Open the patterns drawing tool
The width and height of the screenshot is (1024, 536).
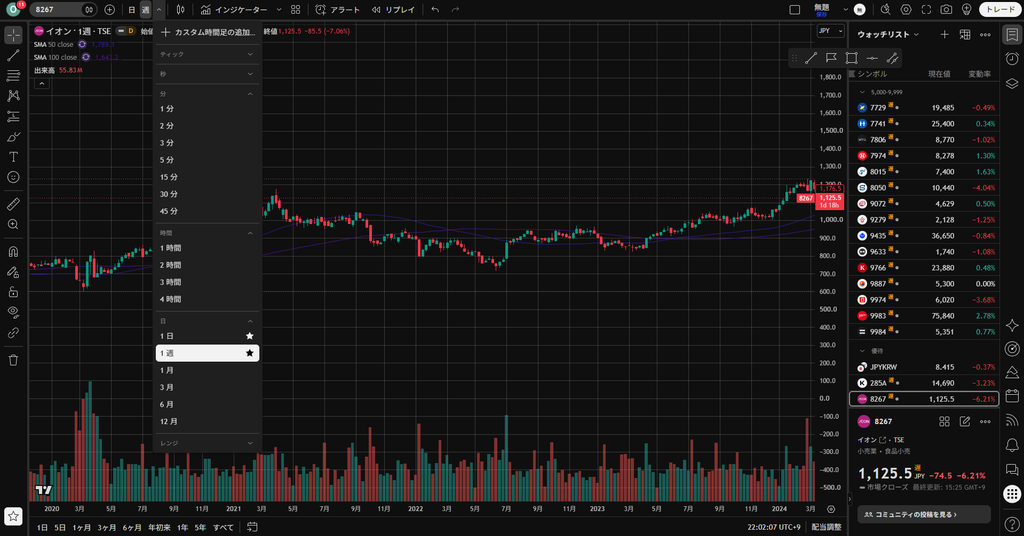click(13, 96)
